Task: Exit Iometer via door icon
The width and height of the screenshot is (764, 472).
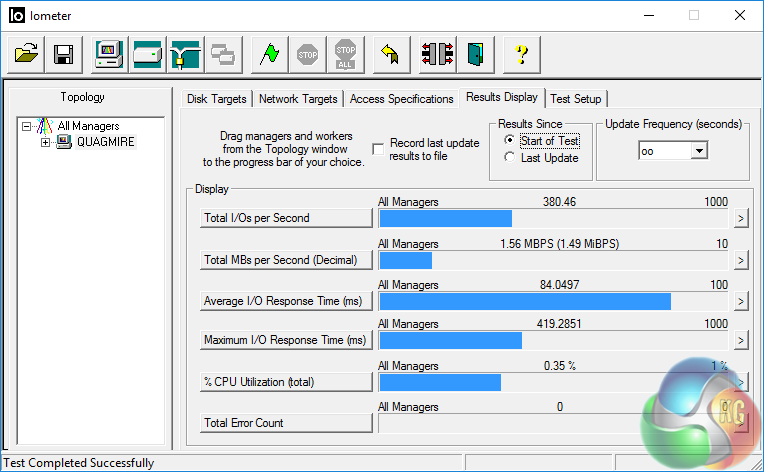Action: pyautogui.click(x=476, y=54)
